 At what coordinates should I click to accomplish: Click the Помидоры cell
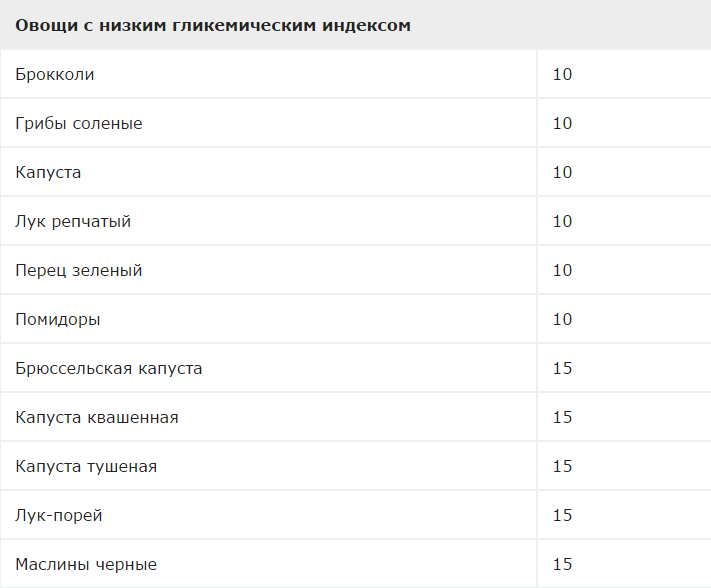(58, 319)
